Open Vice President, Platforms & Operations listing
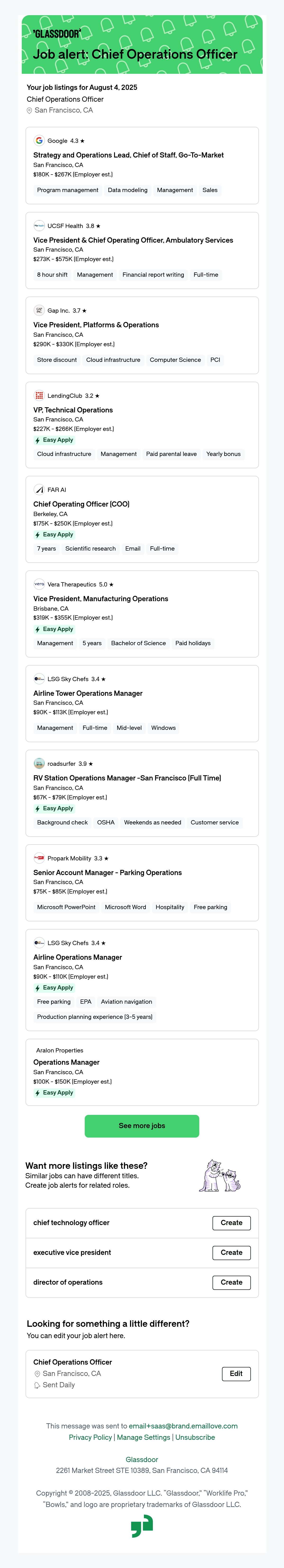The width and height of the screenshot is (284, 1568). 96,325
